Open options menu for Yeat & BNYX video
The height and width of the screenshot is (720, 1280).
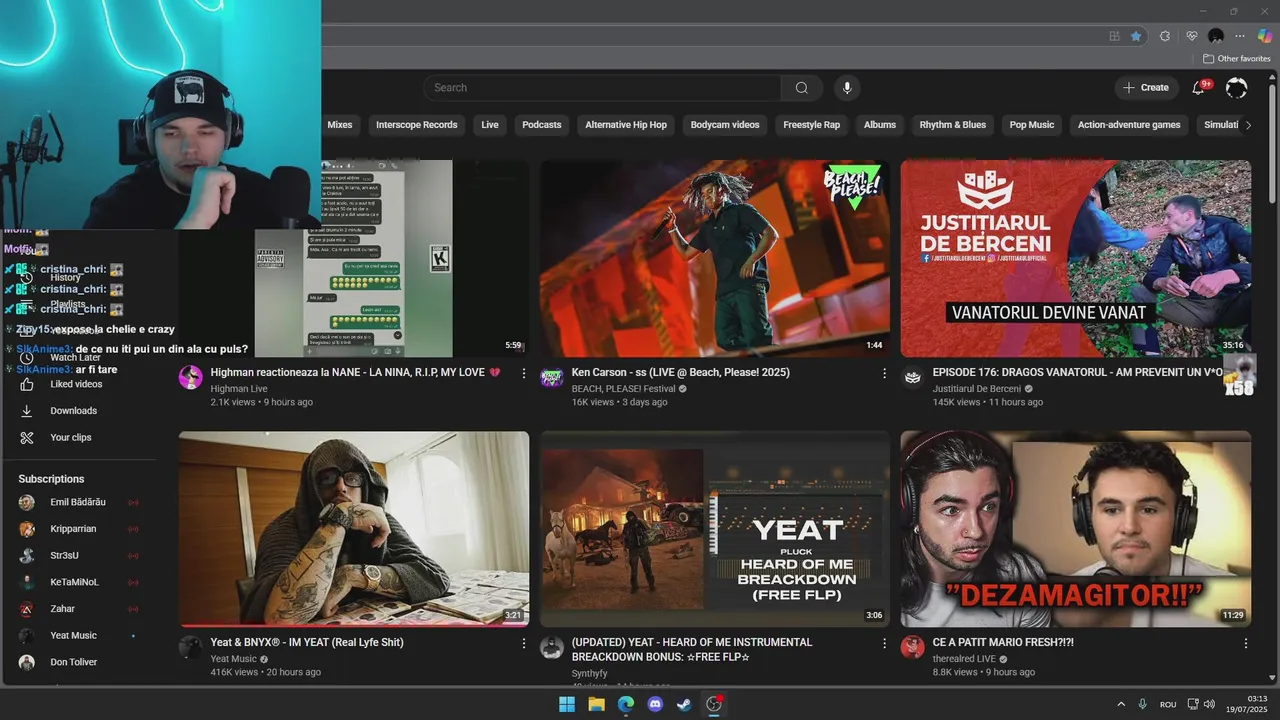pos(523,643)
